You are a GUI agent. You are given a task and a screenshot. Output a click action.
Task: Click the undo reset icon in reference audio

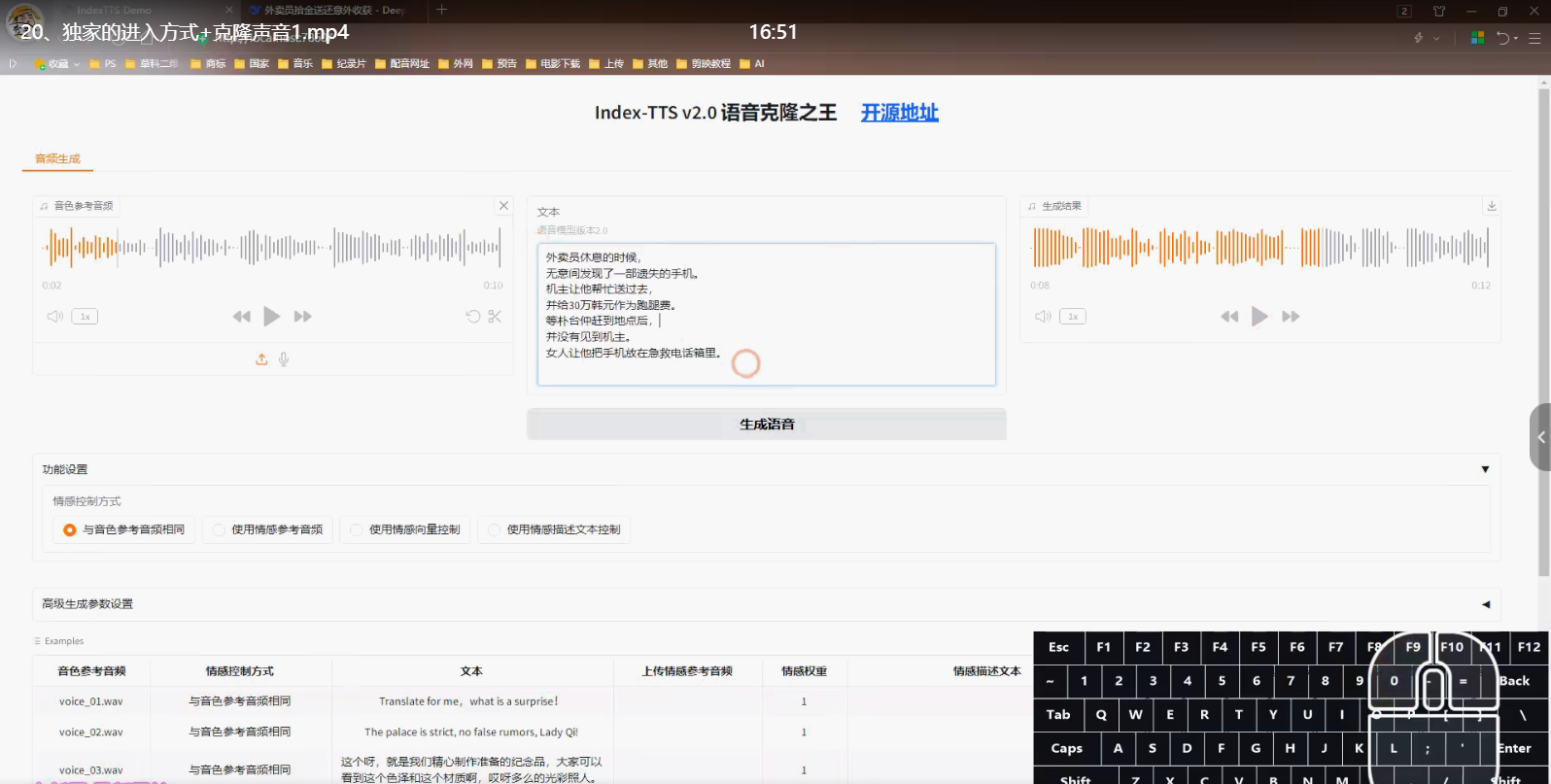point(473,317)
